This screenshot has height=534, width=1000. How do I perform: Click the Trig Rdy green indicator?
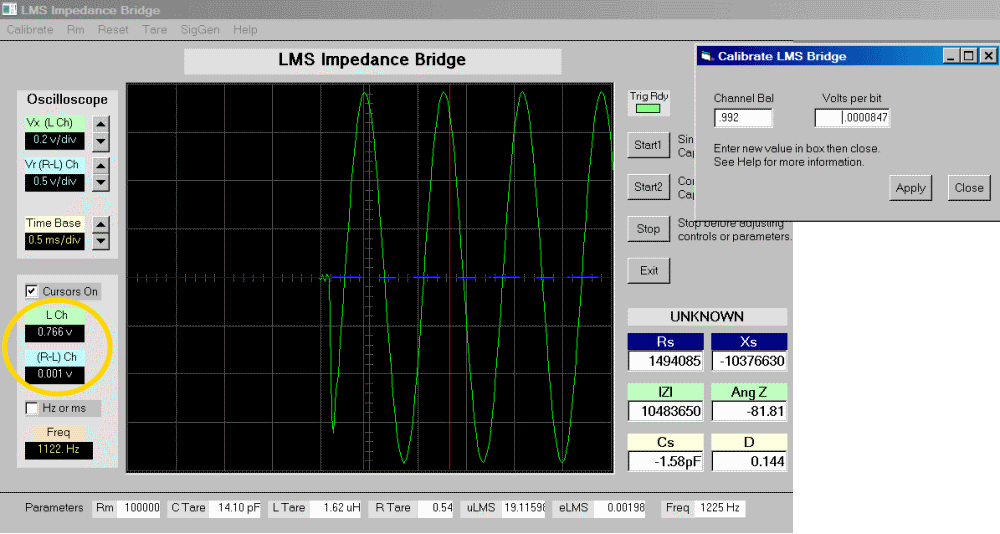(648, 108)
